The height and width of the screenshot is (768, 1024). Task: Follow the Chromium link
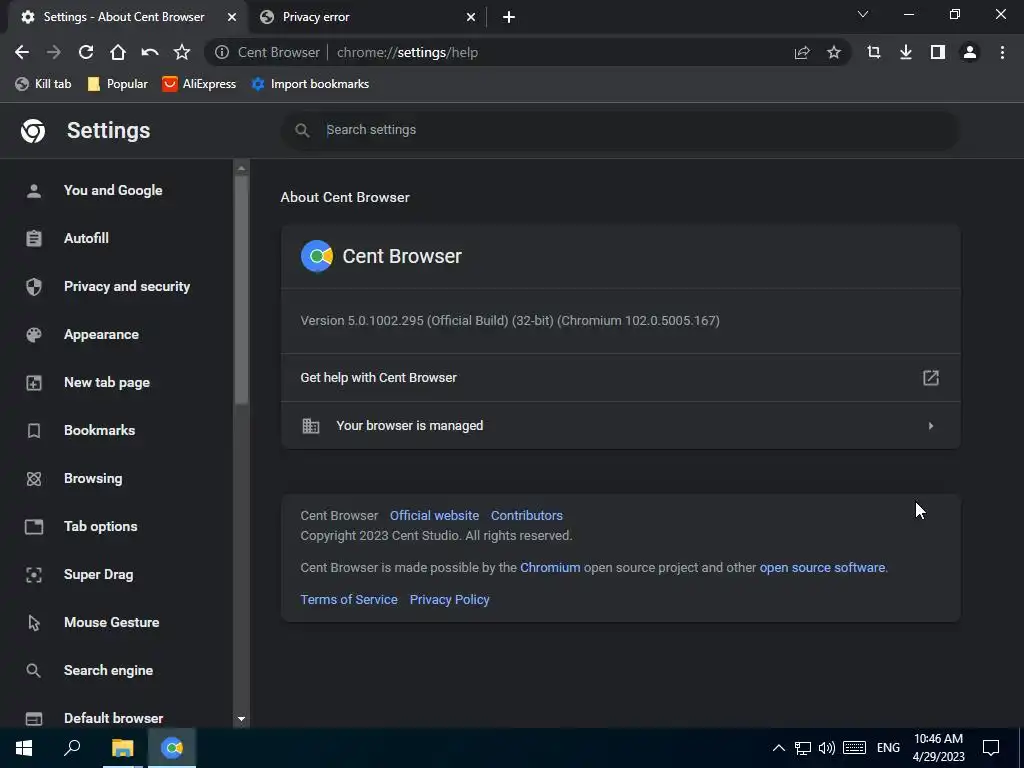550,568
